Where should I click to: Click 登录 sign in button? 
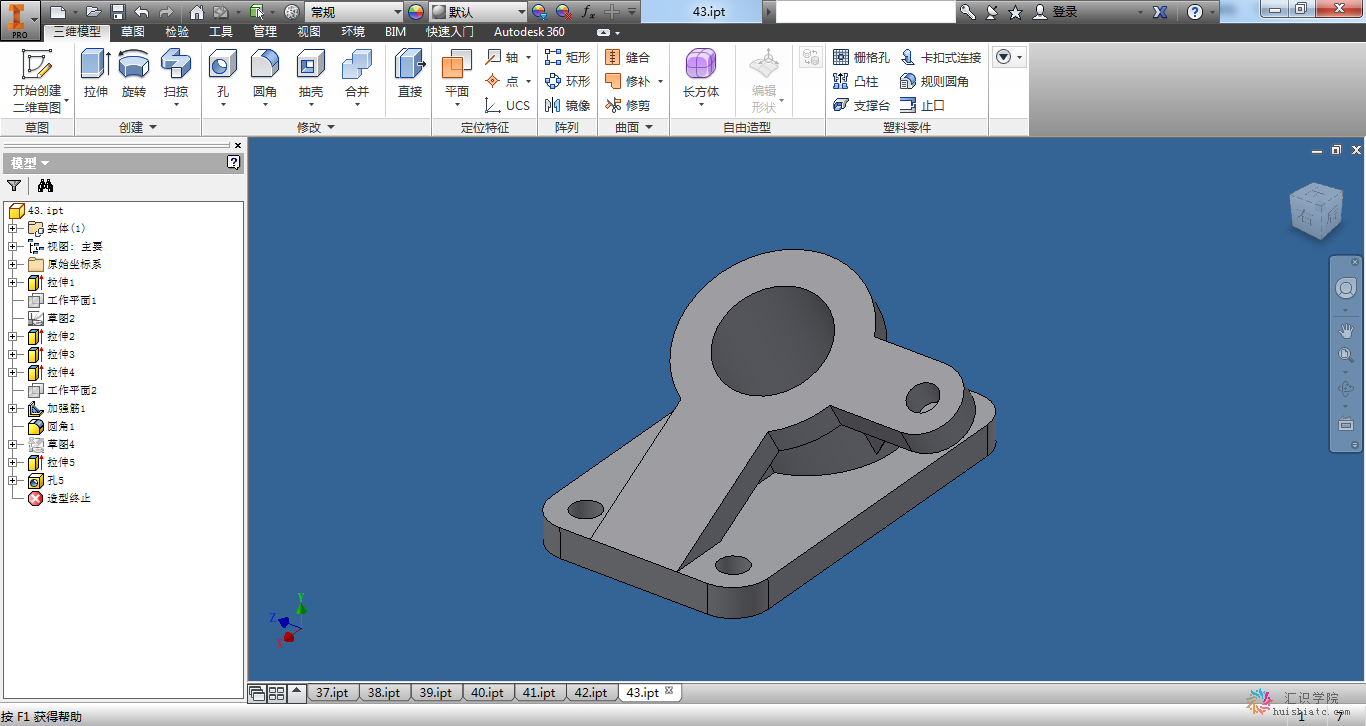point(1055,12)
